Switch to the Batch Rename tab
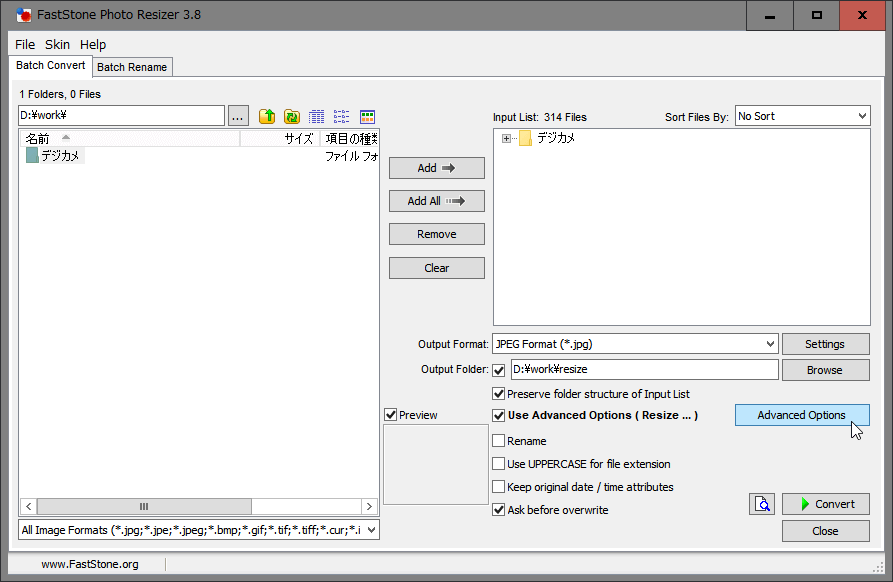 click(x=133, y=67)
